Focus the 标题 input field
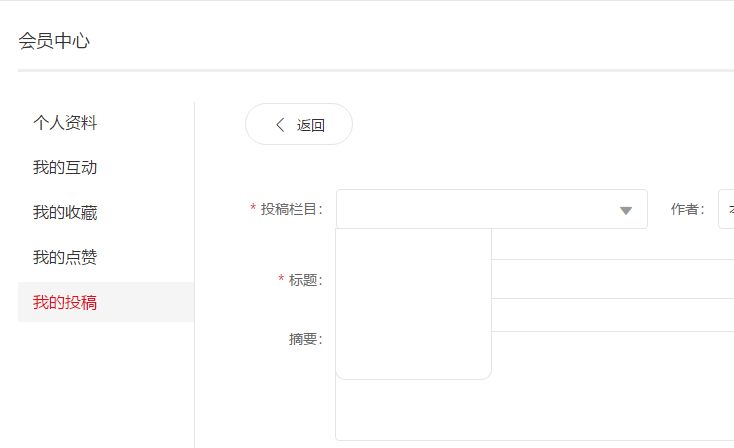This screenshot has width=734, height=448. (610, 279)
